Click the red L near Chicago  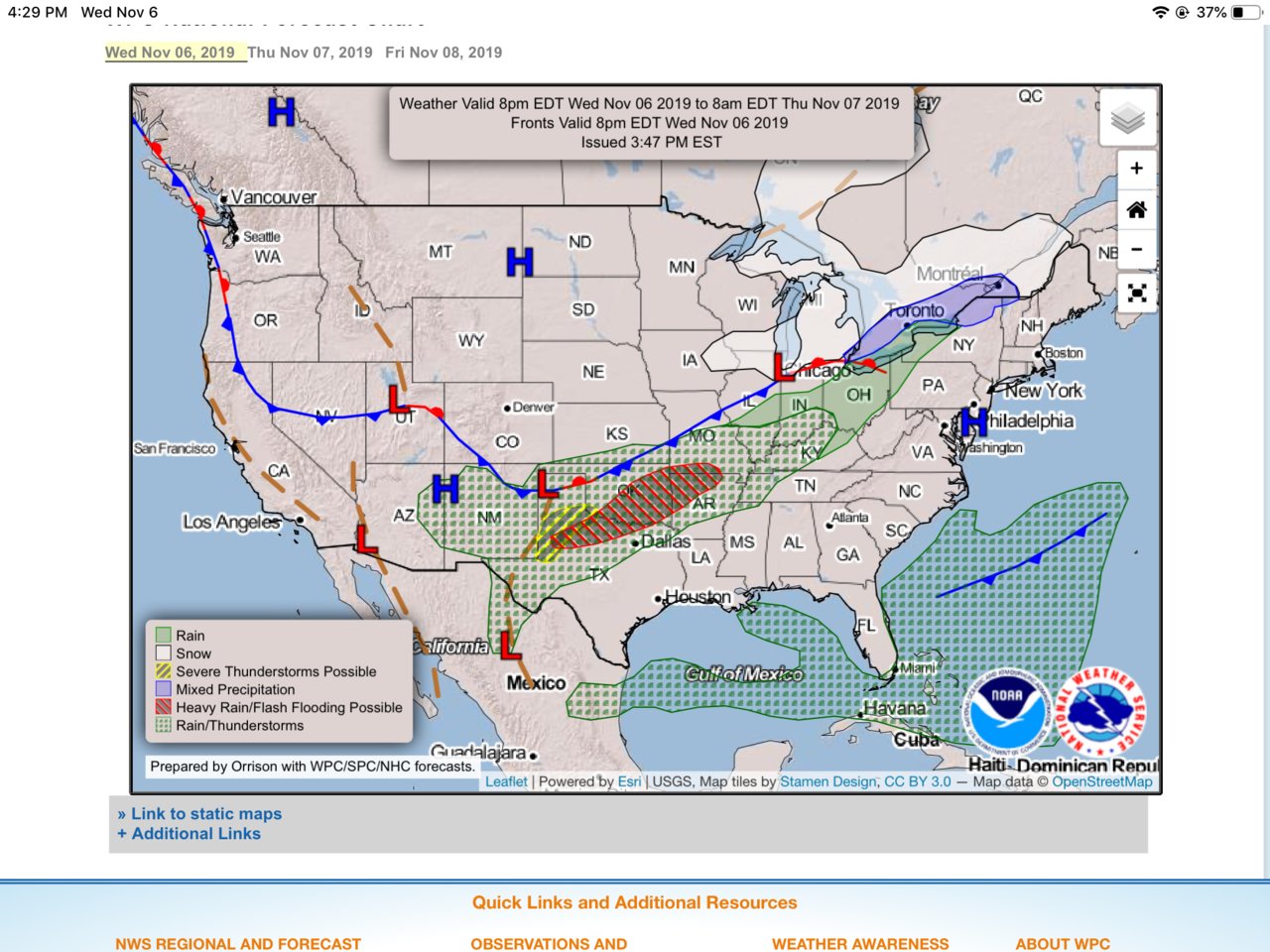point(784,367)
